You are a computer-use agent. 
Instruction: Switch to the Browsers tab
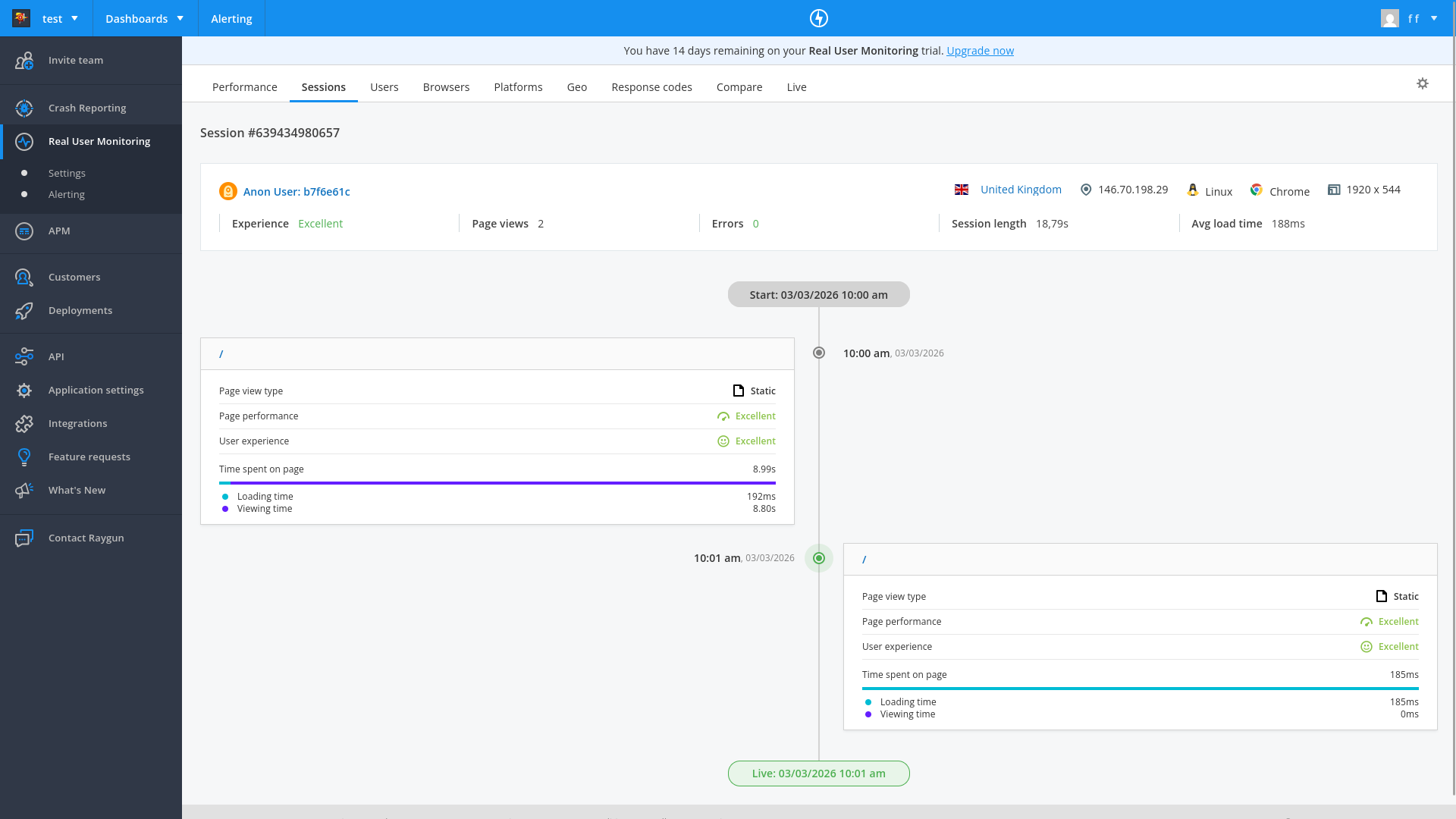point(446,87)
